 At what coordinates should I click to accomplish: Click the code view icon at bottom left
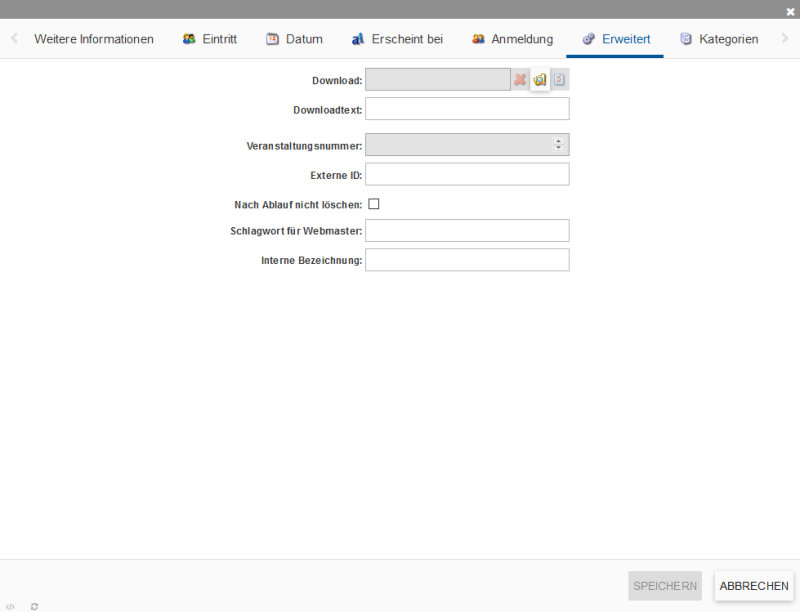pos(10,606)
